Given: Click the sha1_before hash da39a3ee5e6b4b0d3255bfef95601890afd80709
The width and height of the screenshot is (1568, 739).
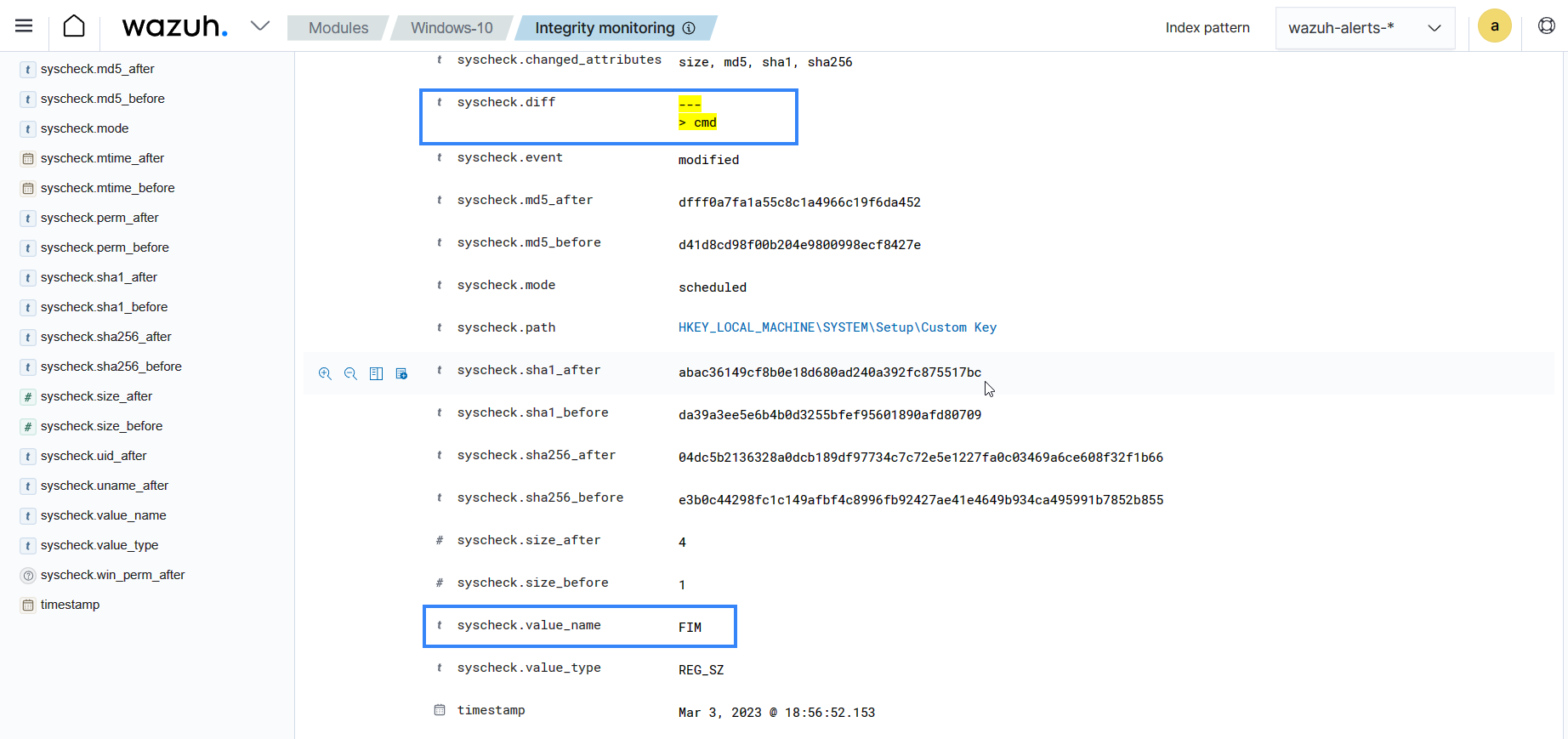Looking at the screenshot, I should tap(830, 415).
